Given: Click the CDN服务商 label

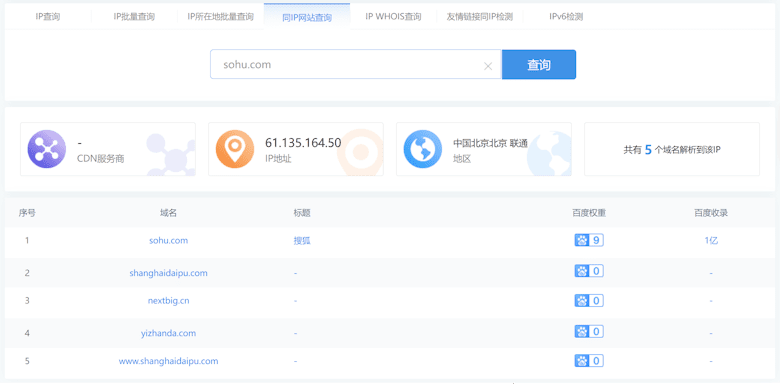Looking at the screenshot, I should [100, 159].
